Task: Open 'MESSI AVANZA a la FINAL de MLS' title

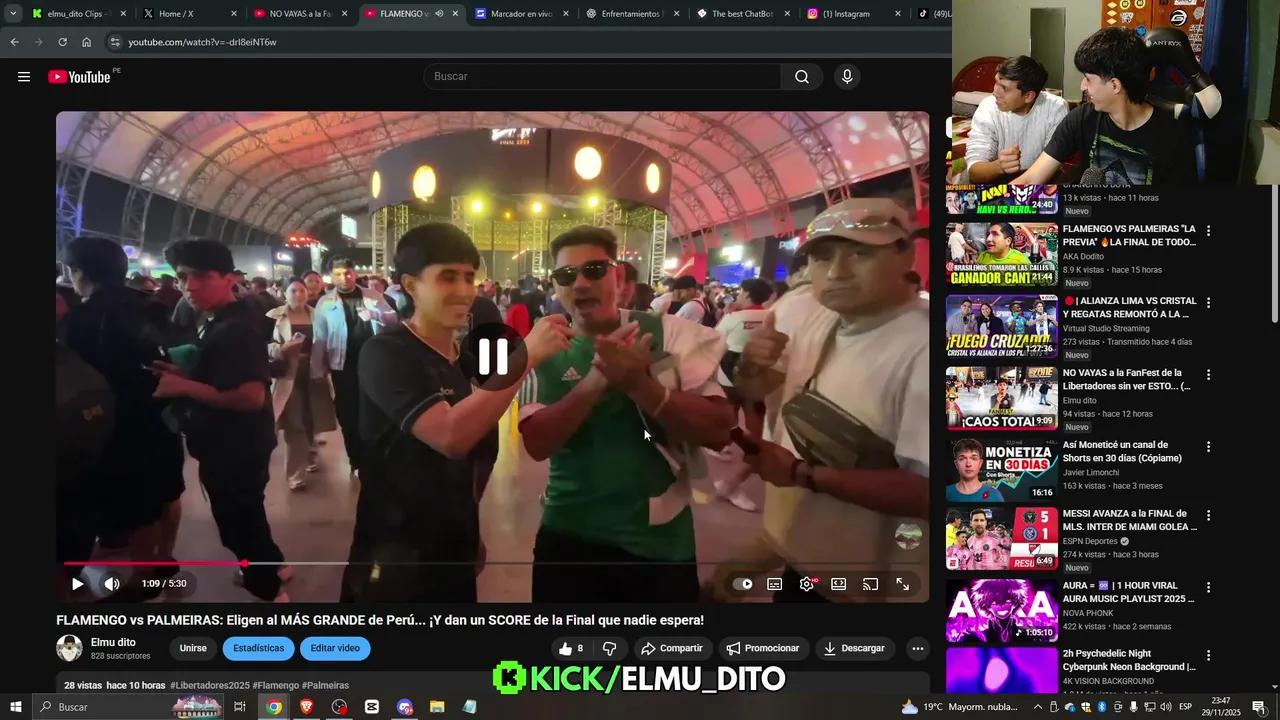Action: pyautogui.click(x=1129, y=520)
